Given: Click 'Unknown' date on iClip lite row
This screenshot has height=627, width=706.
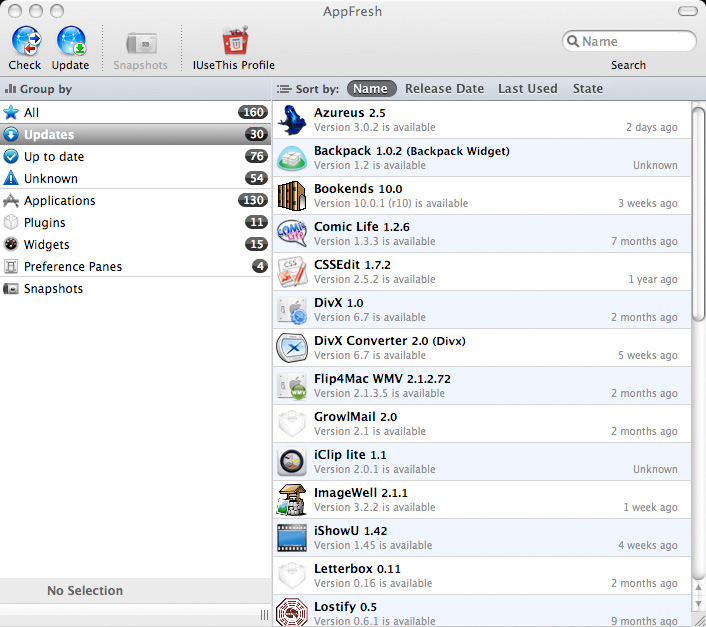Looking at the screenshot, I should (655, 469).
